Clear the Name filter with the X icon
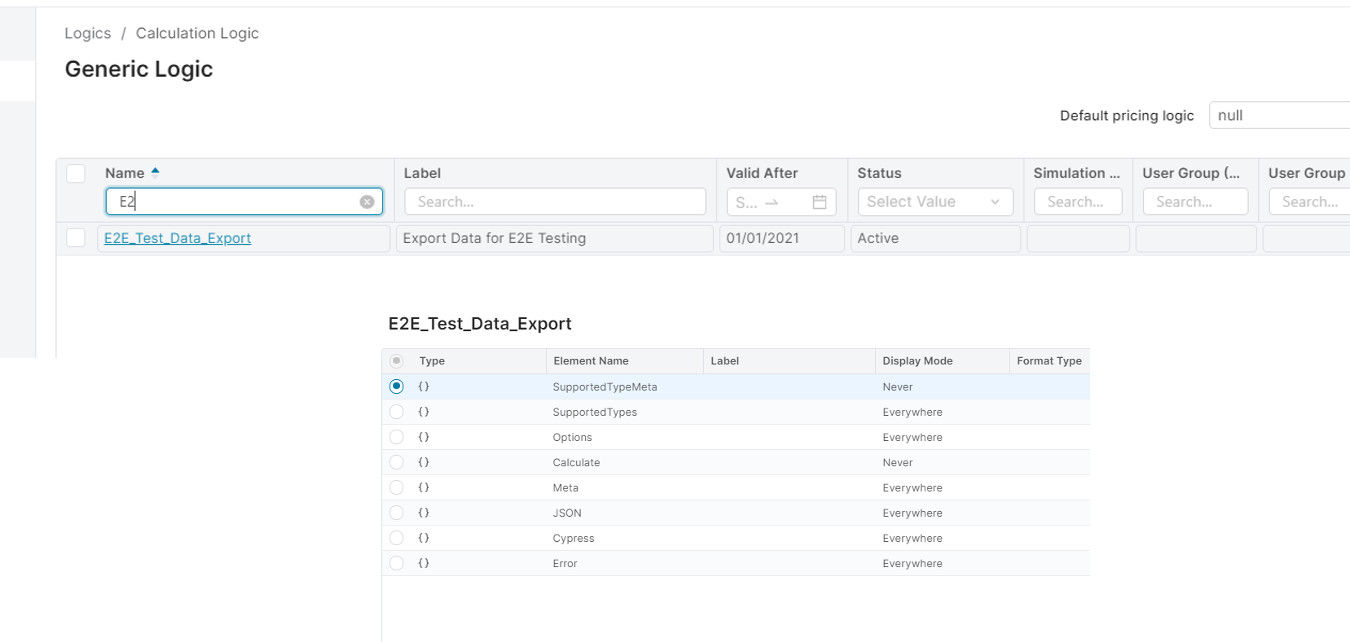This screenshot has width=1350, height=642. (367, 202)
